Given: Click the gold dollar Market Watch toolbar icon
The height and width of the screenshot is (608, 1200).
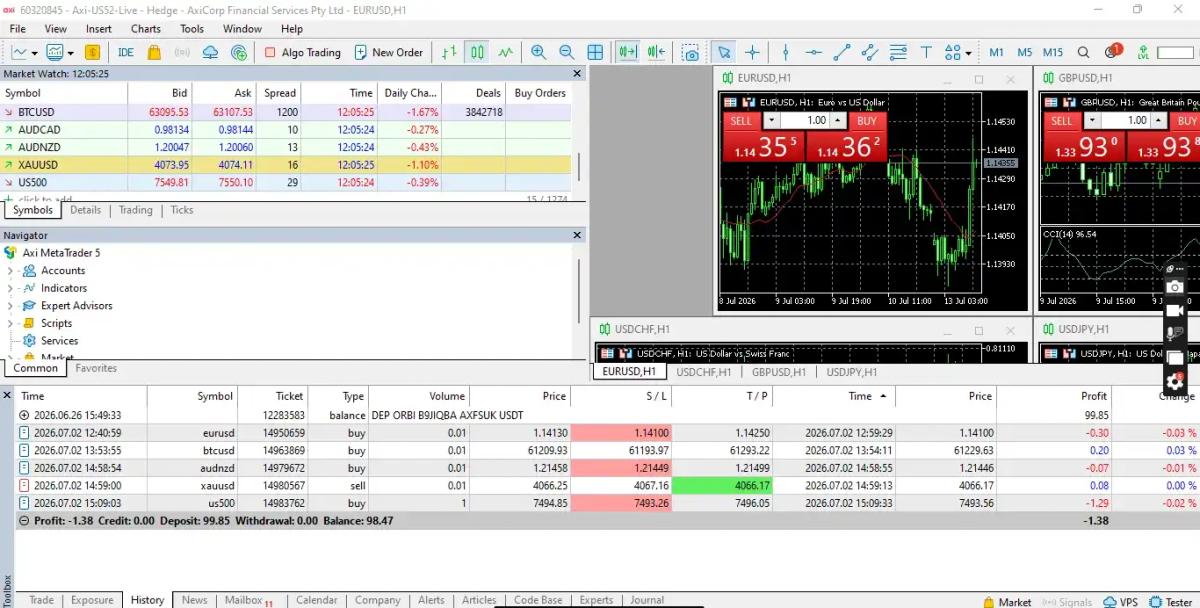Looking at the screenshot, I should 92,52.
